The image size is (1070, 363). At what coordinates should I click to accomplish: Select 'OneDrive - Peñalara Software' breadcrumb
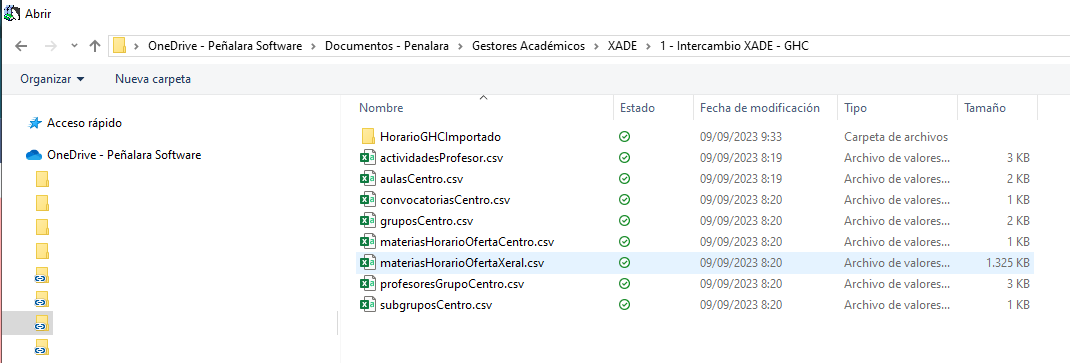tap(225, 46)
